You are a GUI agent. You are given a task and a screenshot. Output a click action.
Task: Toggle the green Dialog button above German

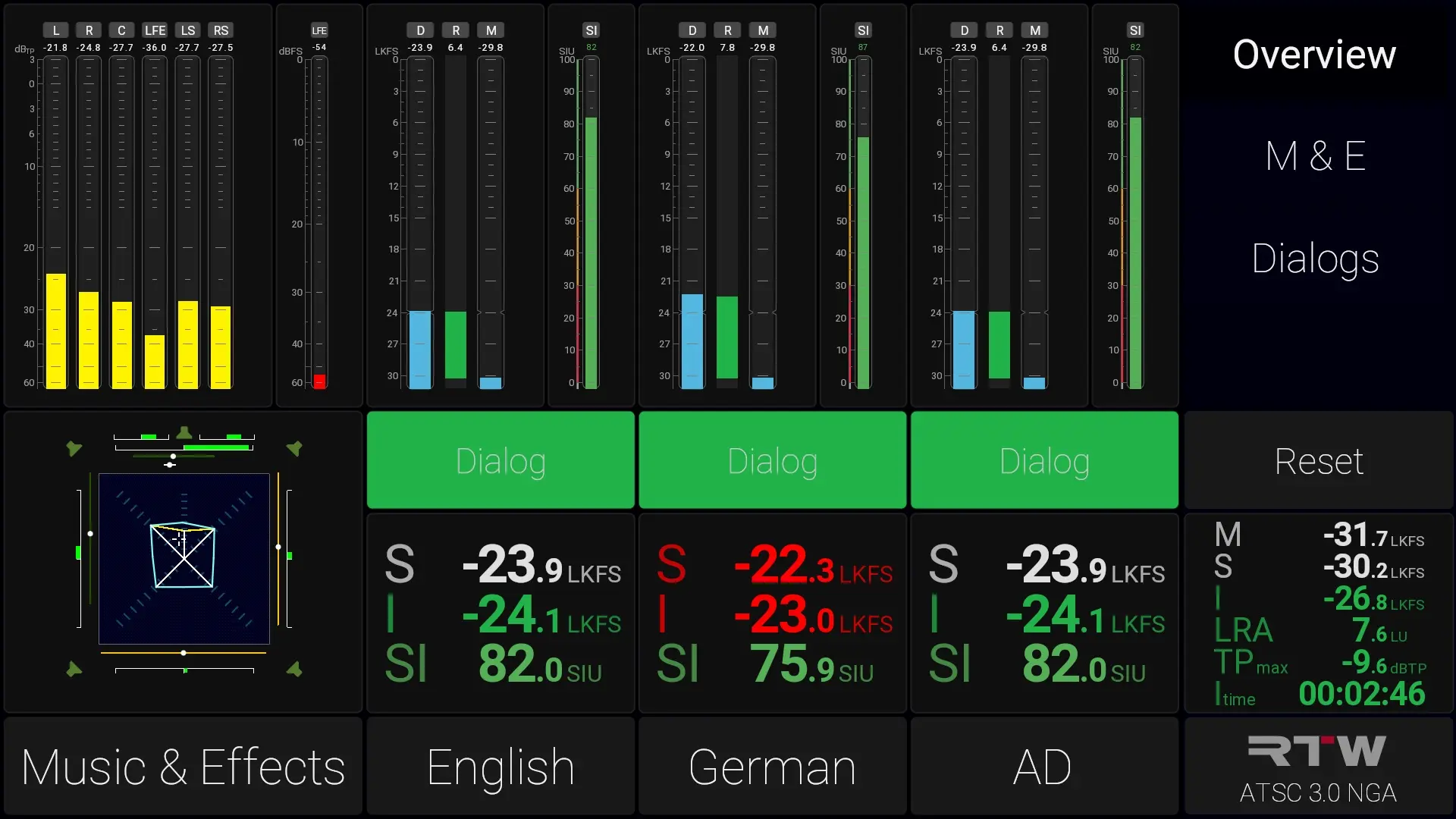pyautogui.click(x=772, y=460)
